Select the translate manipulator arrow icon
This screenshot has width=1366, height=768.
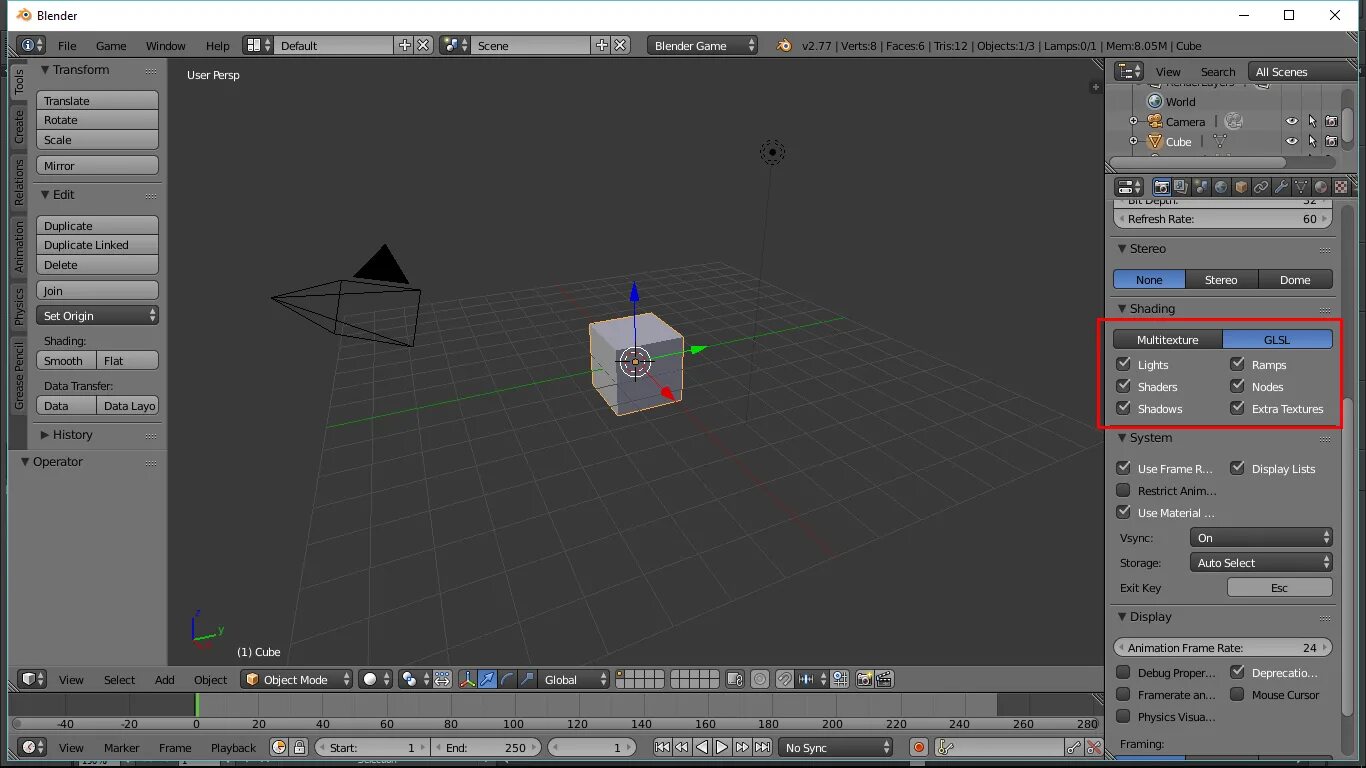point(487,679)
